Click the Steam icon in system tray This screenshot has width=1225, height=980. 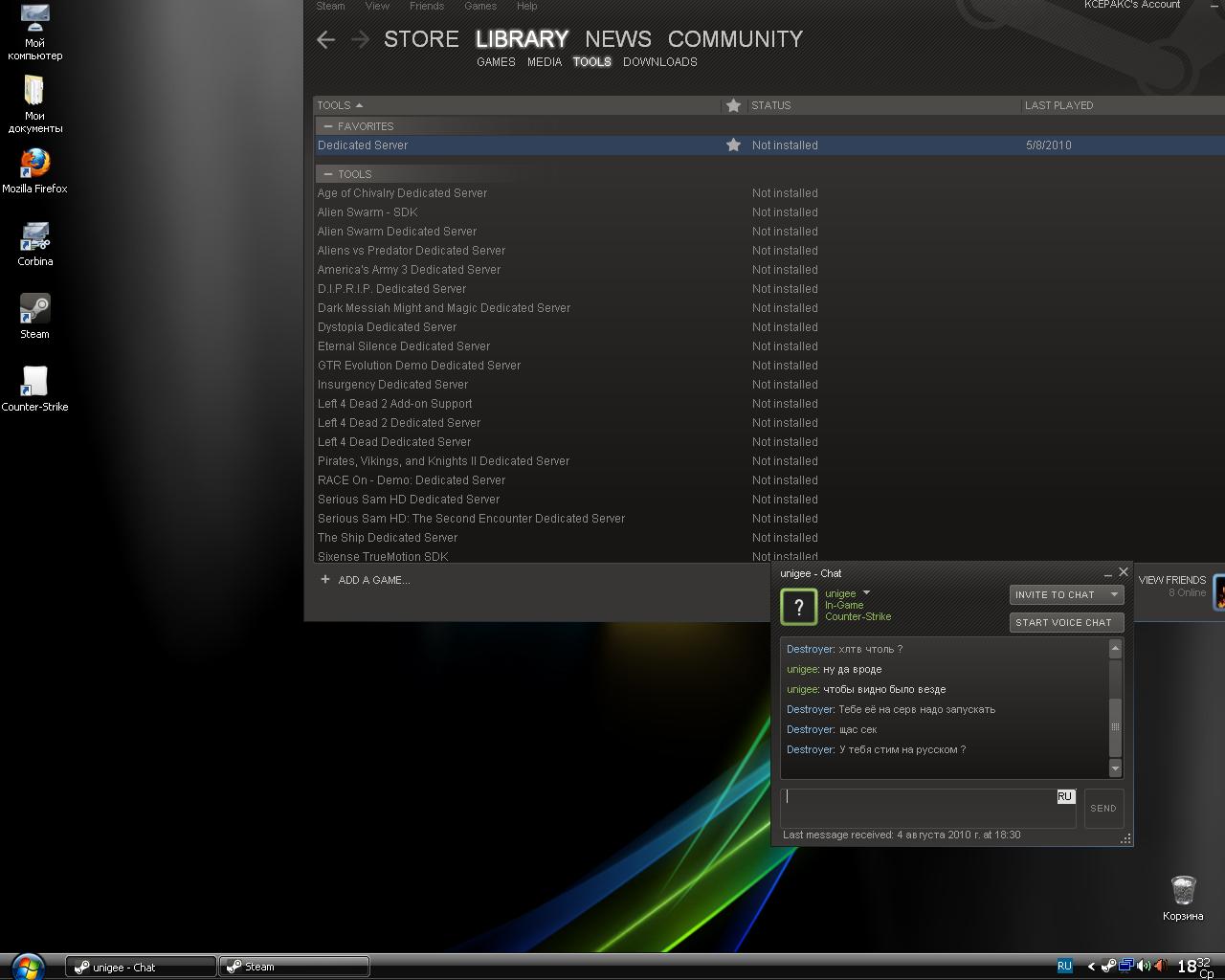tap(1108, 967)
